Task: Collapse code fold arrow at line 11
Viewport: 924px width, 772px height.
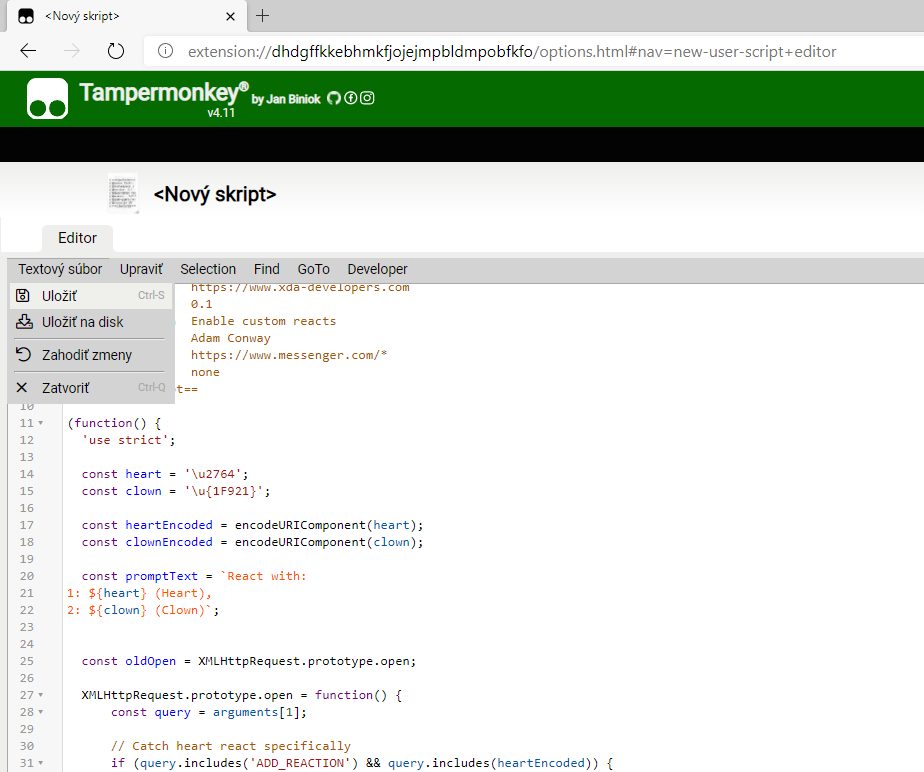Action: (x=41, y=423)
